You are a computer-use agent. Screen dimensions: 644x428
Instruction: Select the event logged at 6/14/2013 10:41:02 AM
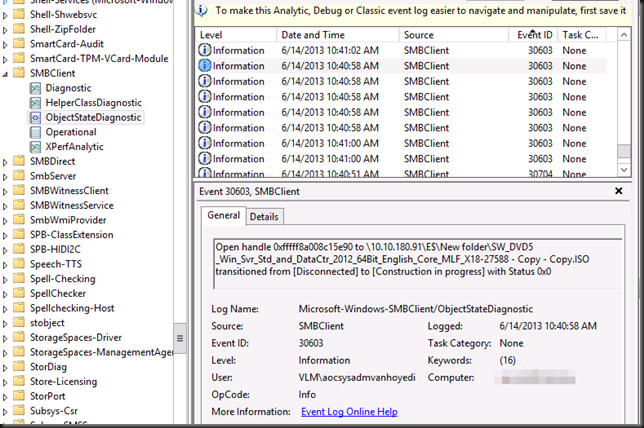[401, 50]
